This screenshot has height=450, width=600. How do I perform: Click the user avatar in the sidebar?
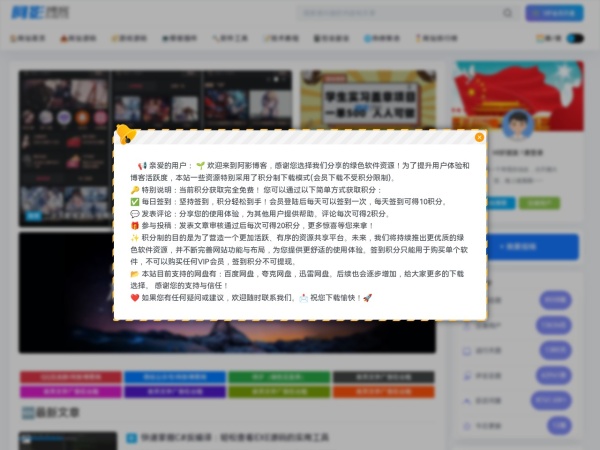(x=517, y=124)
